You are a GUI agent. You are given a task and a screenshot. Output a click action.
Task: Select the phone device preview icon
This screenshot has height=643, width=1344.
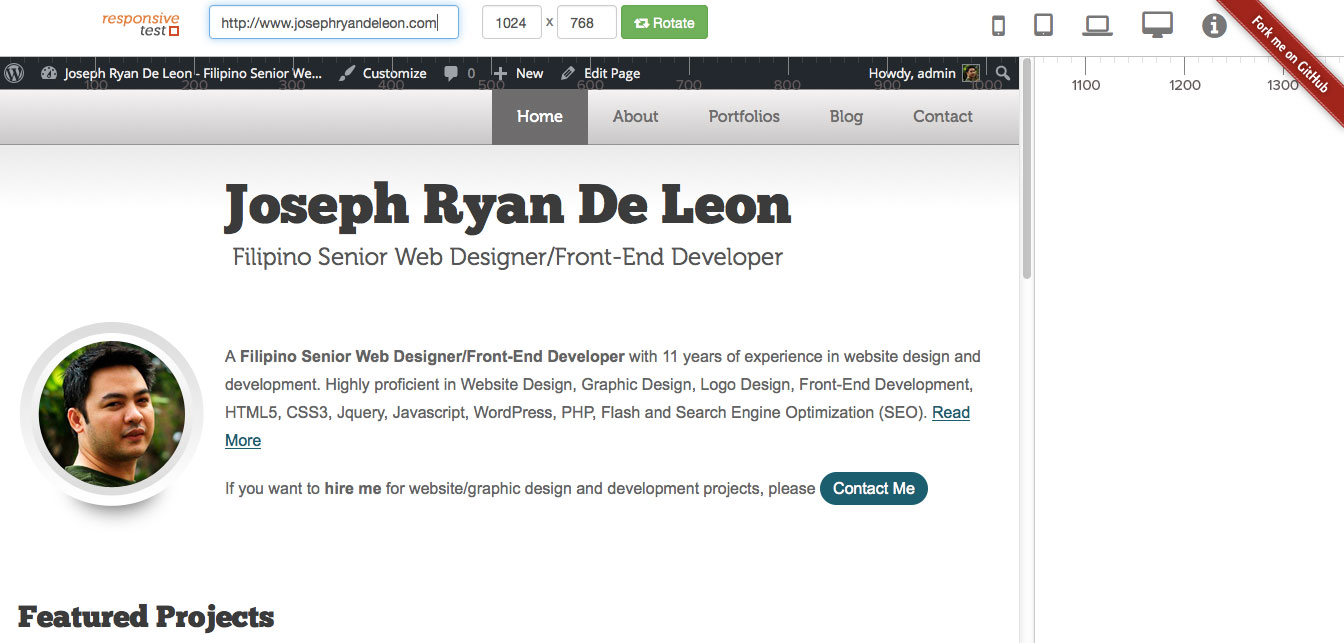pyautogui.click(x=997, y=24)
